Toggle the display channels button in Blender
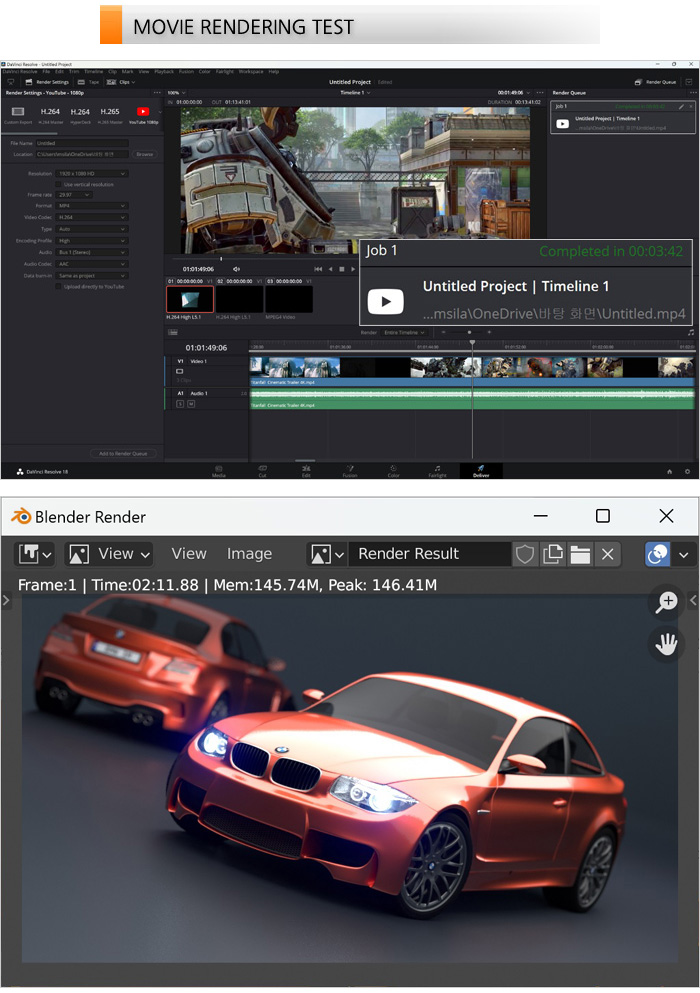The height and width of the screenshot is (993, 700). tap(658, 554)
